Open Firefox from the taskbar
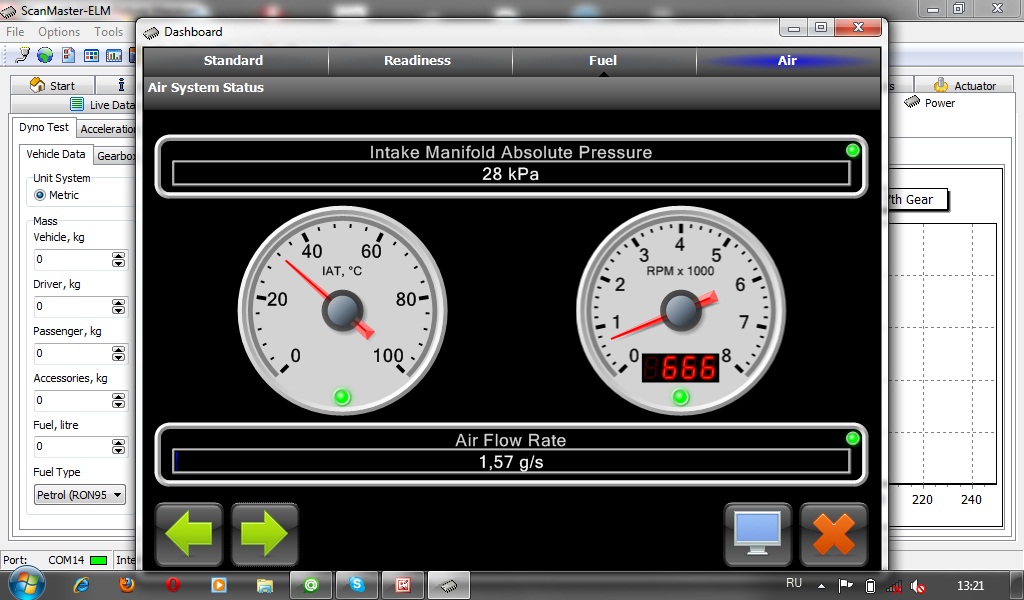 coord(127,585)
